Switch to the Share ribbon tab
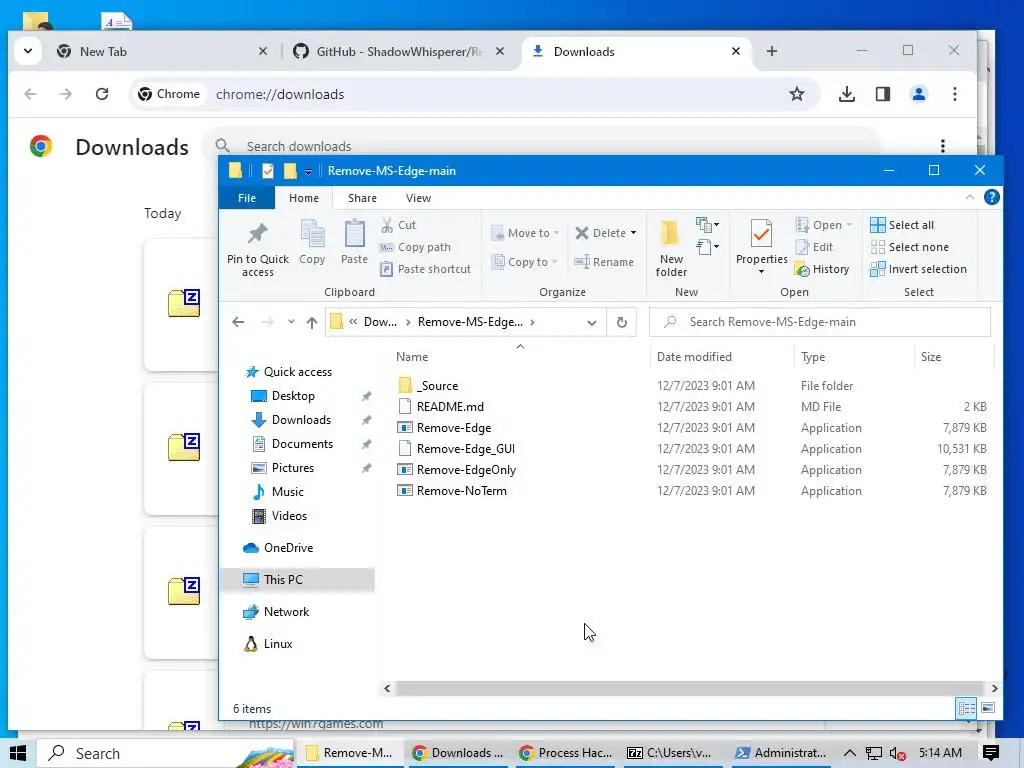 362,198
